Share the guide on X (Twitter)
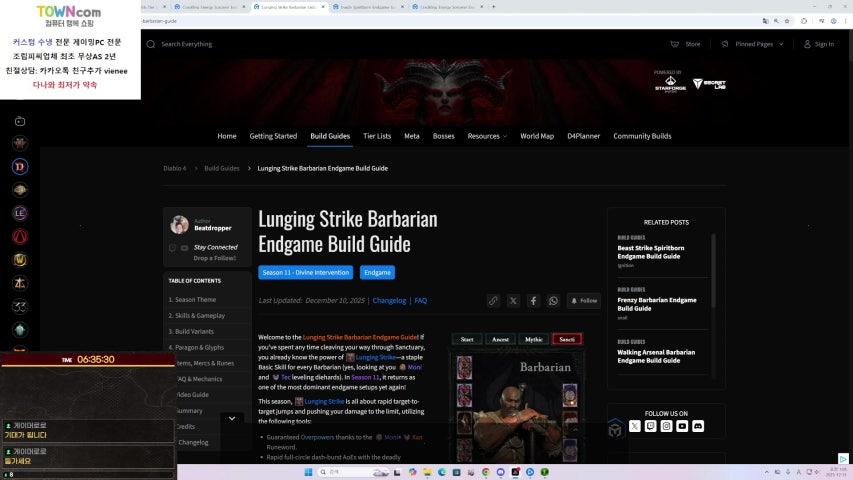Viewport: 853px width, 480px height. tap(513, 300)
